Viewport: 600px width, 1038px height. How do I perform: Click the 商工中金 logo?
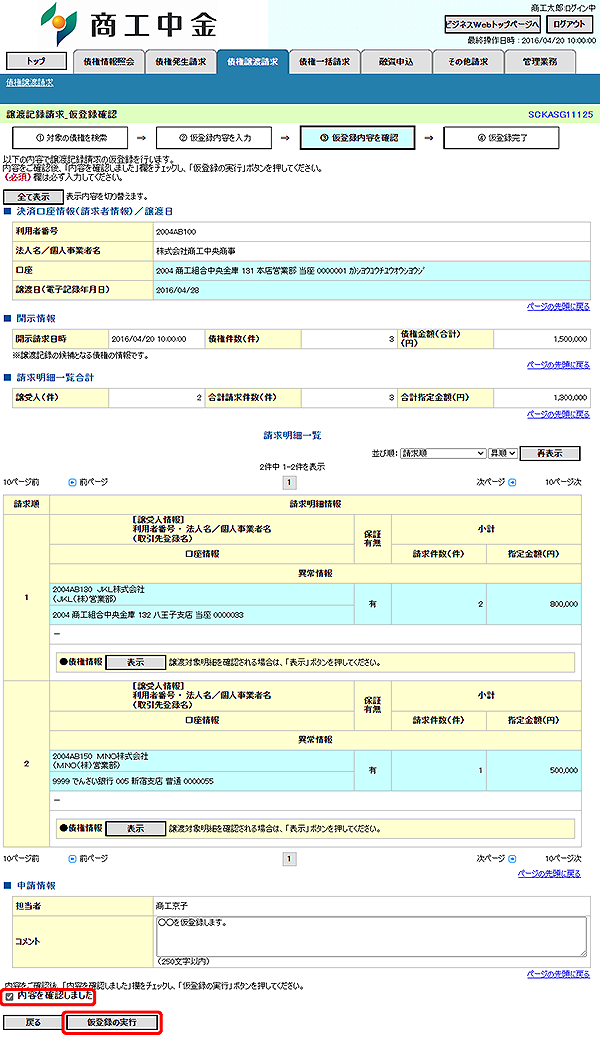(128, 24)
